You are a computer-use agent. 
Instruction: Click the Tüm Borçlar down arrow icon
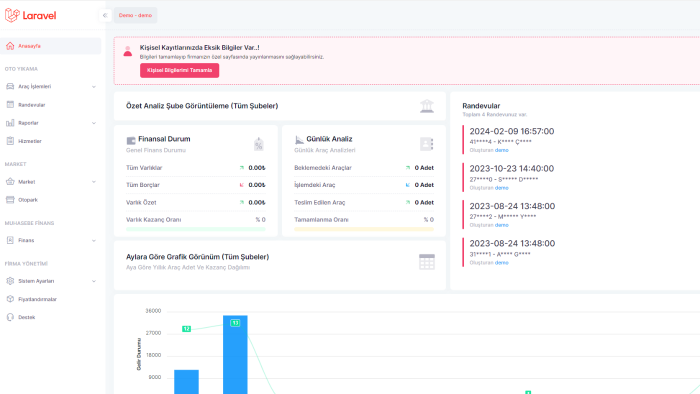(x=242, y=185)
